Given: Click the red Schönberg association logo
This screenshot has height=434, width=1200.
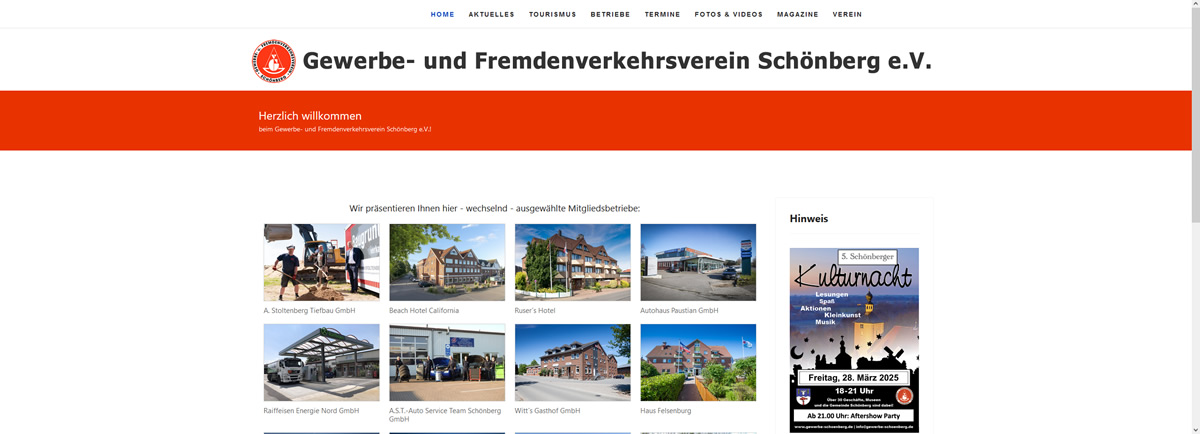Looking at the screenshot, I should coord(273,61).
